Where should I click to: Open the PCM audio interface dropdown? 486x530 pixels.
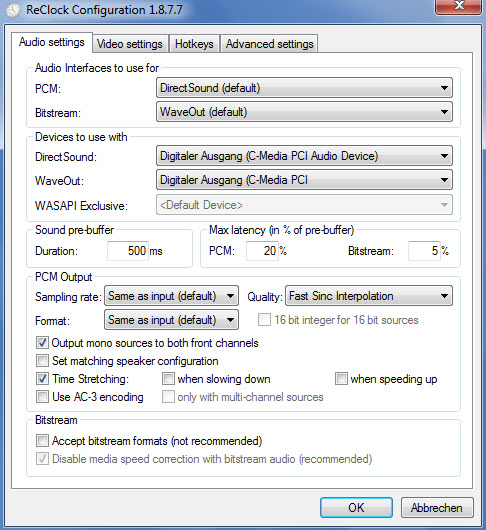point(304,88)
